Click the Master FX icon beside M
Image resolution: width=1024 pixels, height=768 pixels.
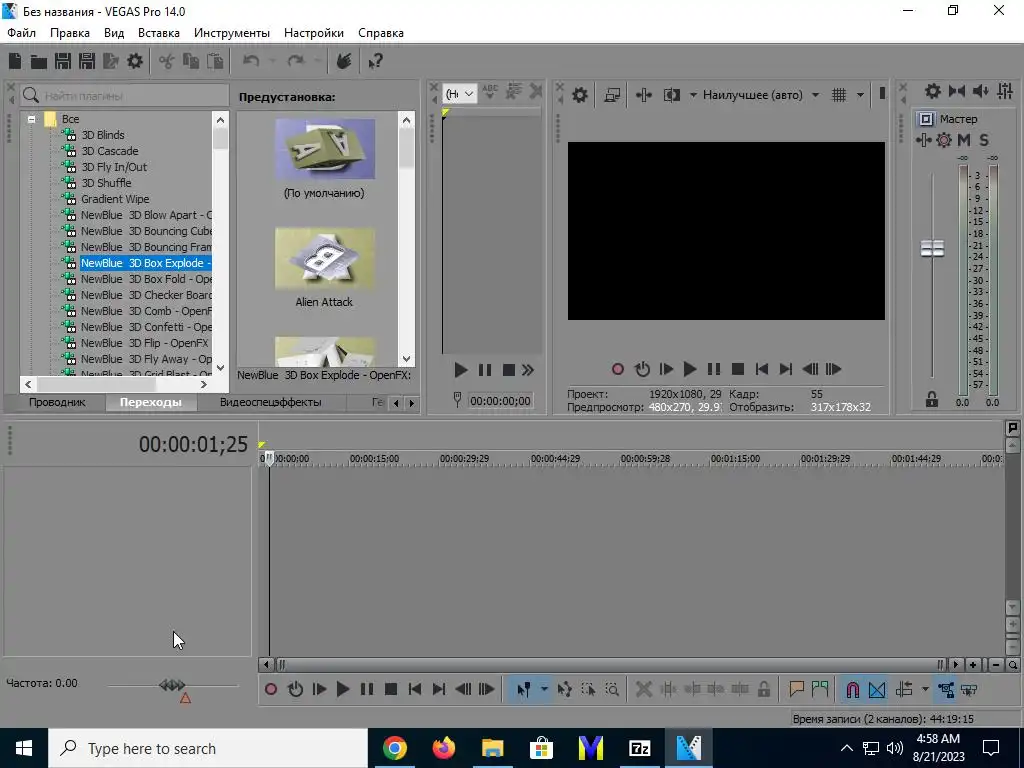coord(944,140)
